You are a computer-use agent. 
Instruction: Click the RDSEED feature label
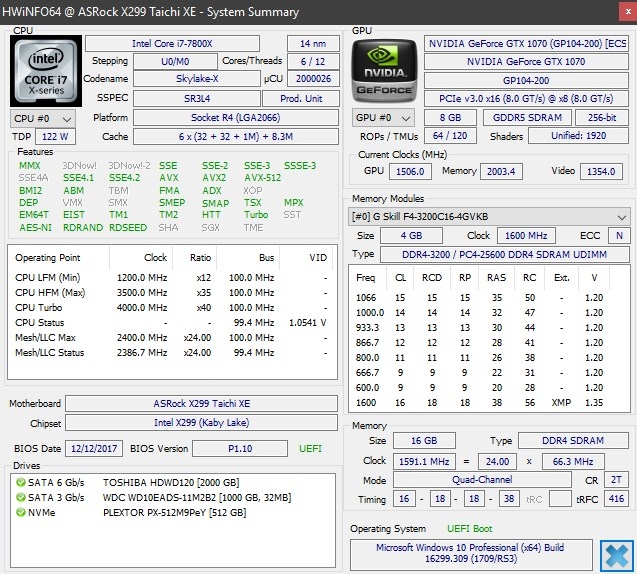point(128,227)
